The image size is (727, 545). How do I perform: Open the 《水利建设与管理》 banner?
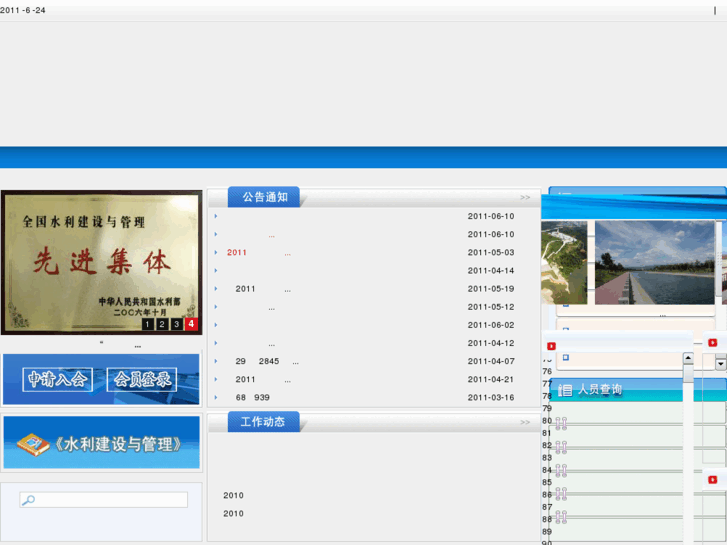(102, 442)
